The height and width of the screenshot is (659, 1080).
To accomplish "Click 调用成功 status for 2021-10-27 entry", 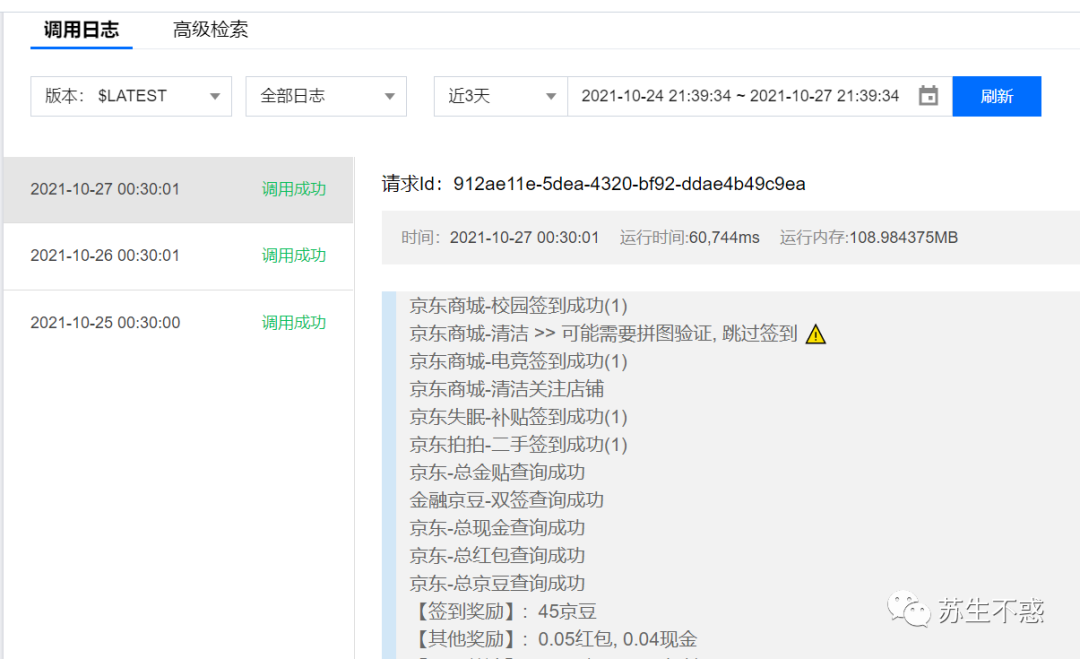I will tap(293, 189).
